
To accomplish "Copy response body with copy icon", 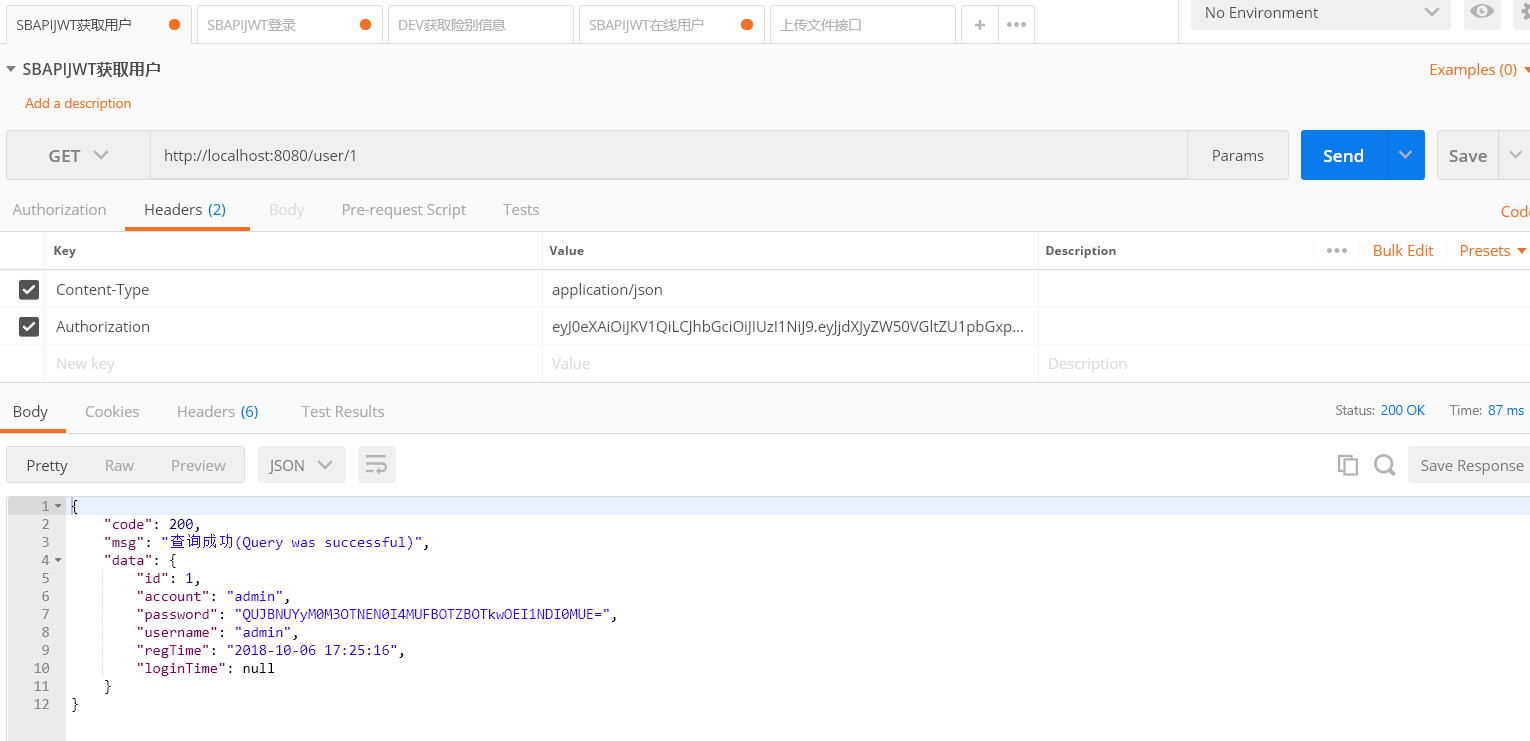I will coord(1348,465).
